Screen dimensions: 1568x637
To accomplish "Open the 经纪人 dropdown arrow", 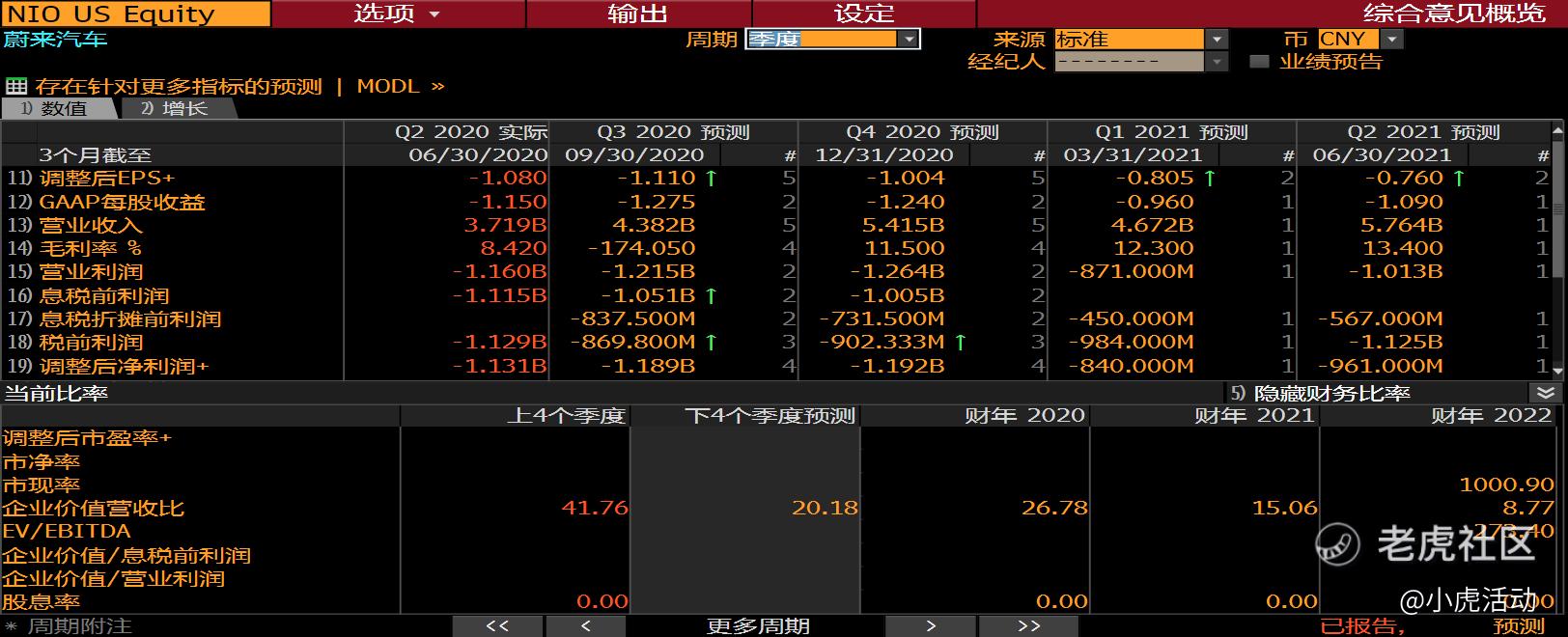I will tap(1218, 62).
